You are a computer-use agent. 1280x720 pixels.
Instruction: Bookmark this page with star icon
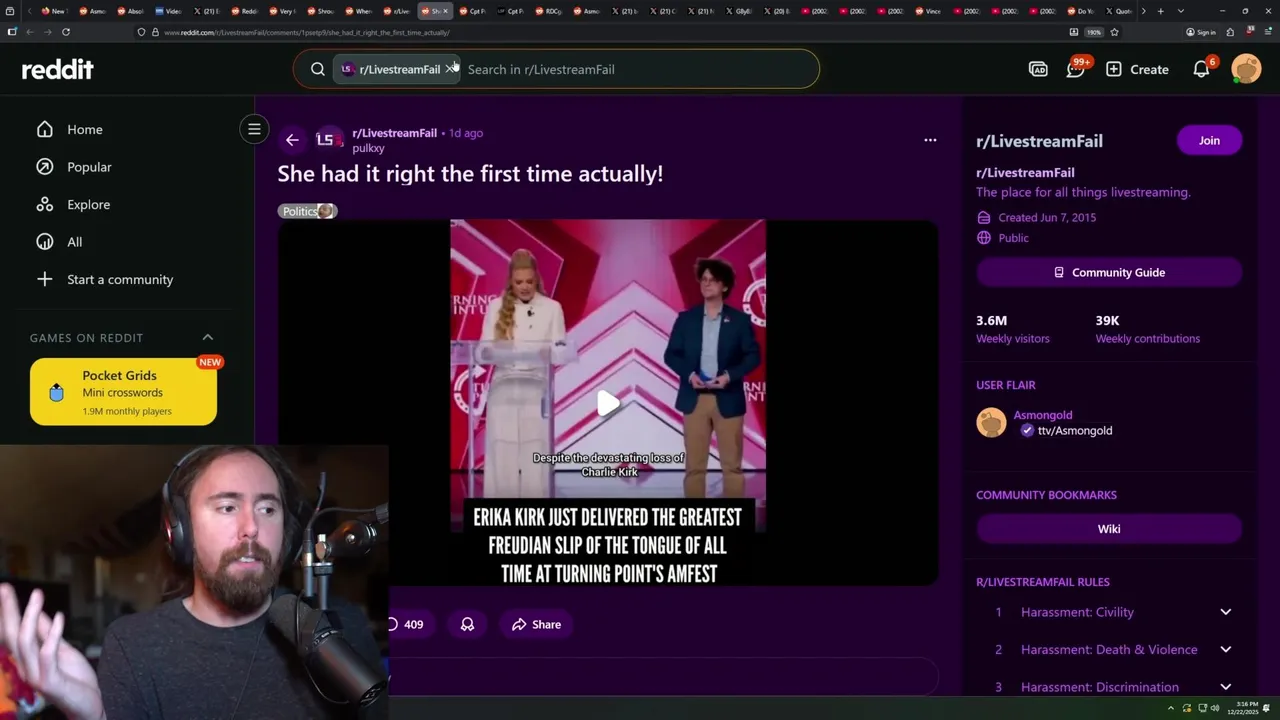(1114, 32)
